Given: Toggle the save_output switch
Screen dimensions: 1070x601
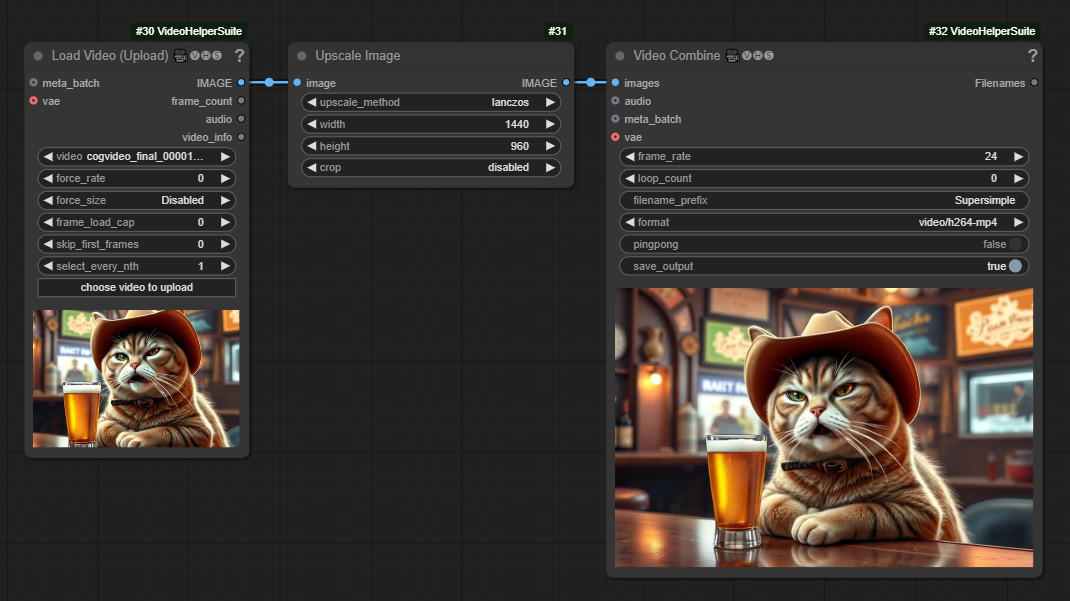Looking at the screenshot, I should click(x=1016, y=266).
